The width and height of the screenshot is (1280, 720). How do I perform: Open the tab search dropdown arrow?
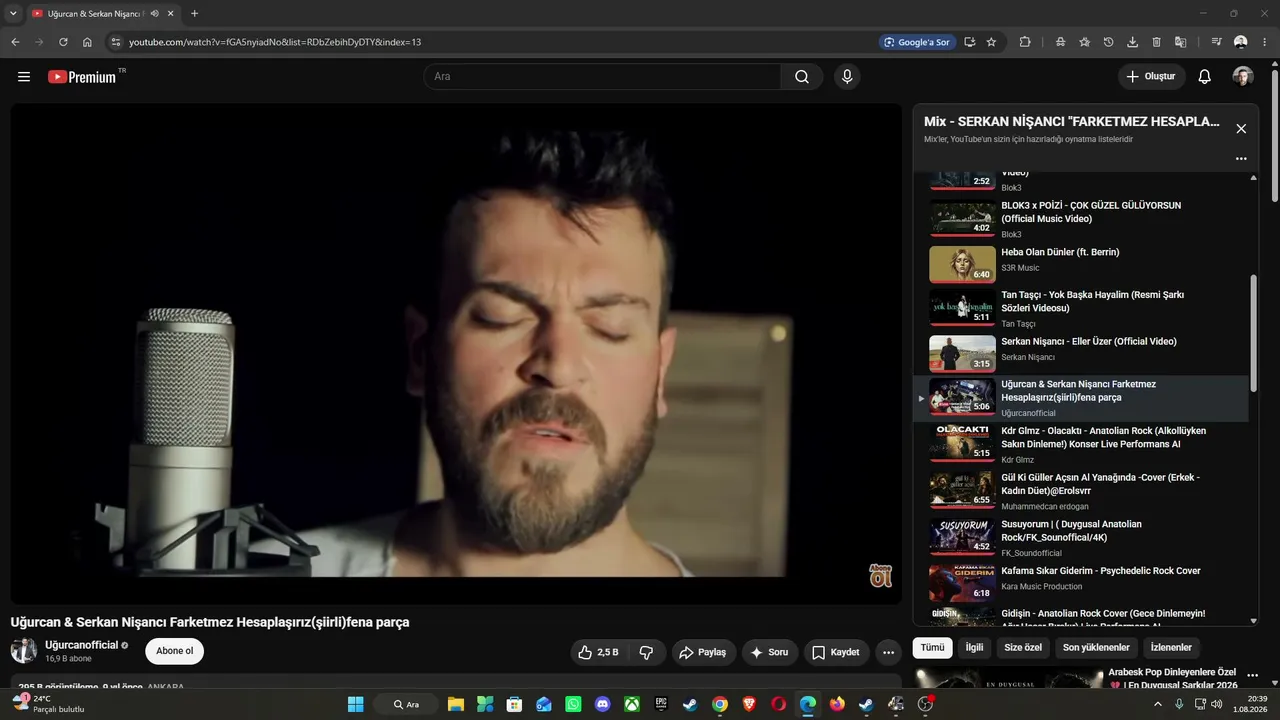13,14
